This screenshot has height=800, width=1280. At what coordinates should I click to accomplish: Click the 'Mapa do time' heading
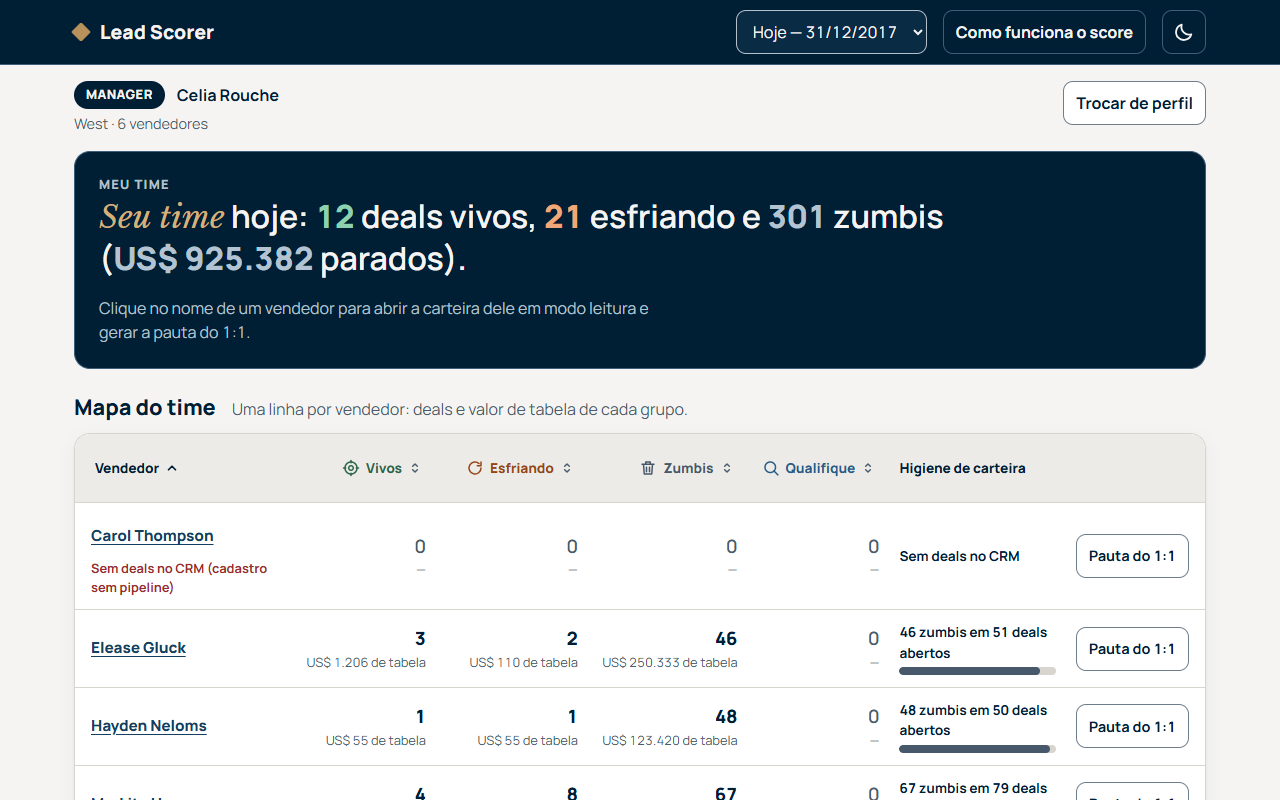145,408
